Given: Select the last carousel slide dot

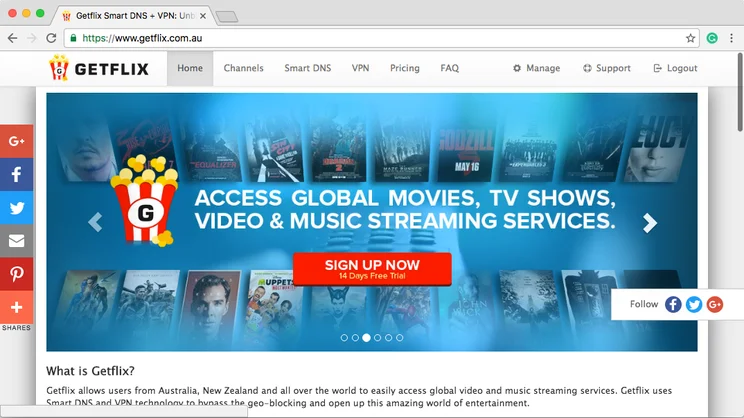Looking at the screenshot, I should (x=400, y=338).
